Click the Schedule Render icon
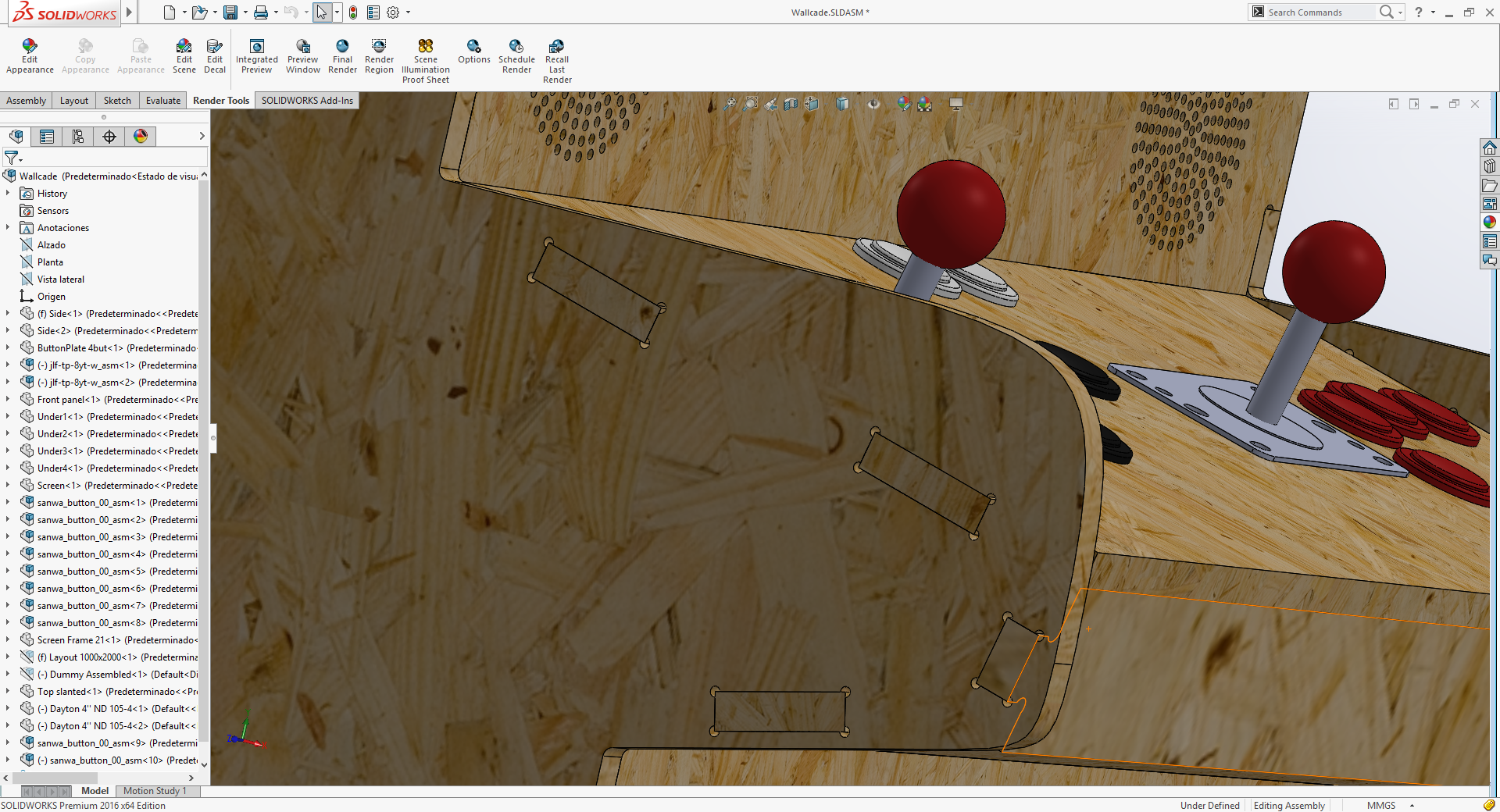The height and width of the screenshot is (812, 1500). (516, 56)
